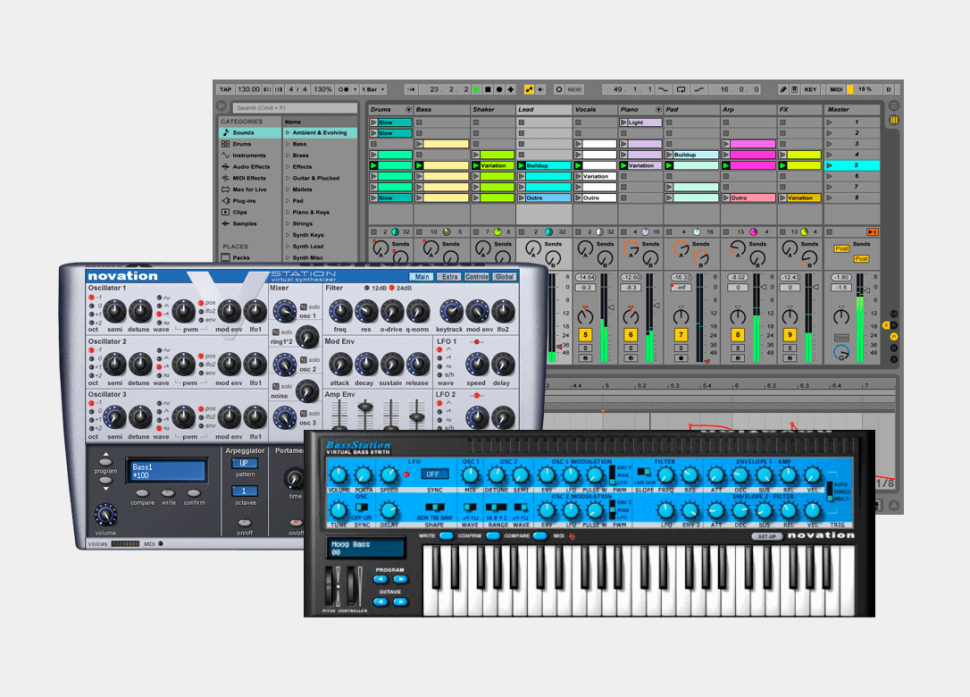Screen dimensions: 970x697
Task: Toggle the KEY map mode button
Action: point(810,89)
